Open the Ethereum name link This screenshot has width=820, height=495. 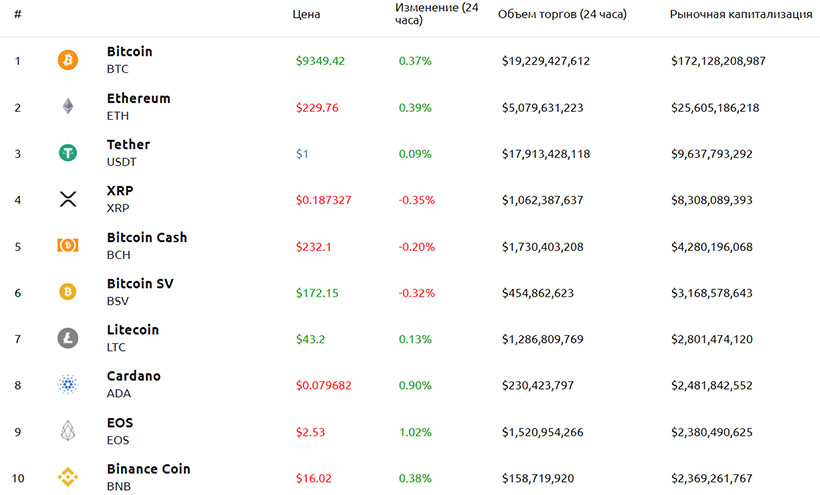coord(138,99)
